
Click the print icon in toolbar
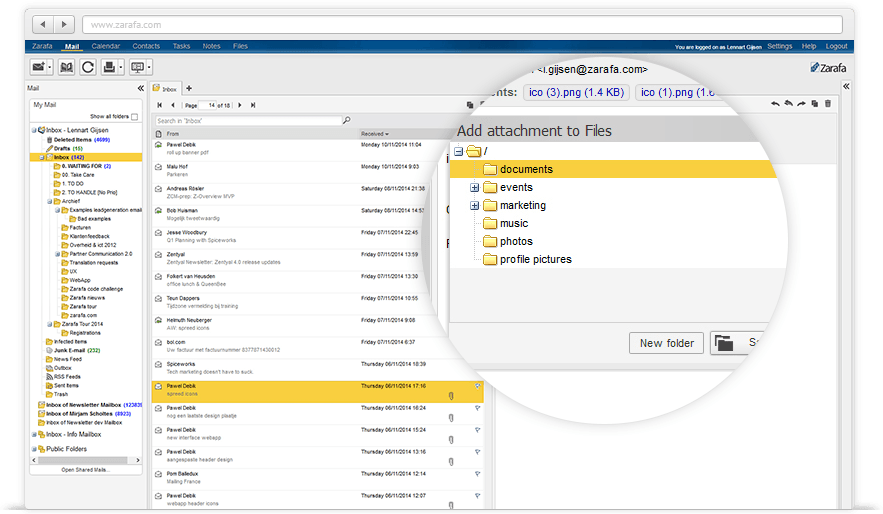[109, 67]
